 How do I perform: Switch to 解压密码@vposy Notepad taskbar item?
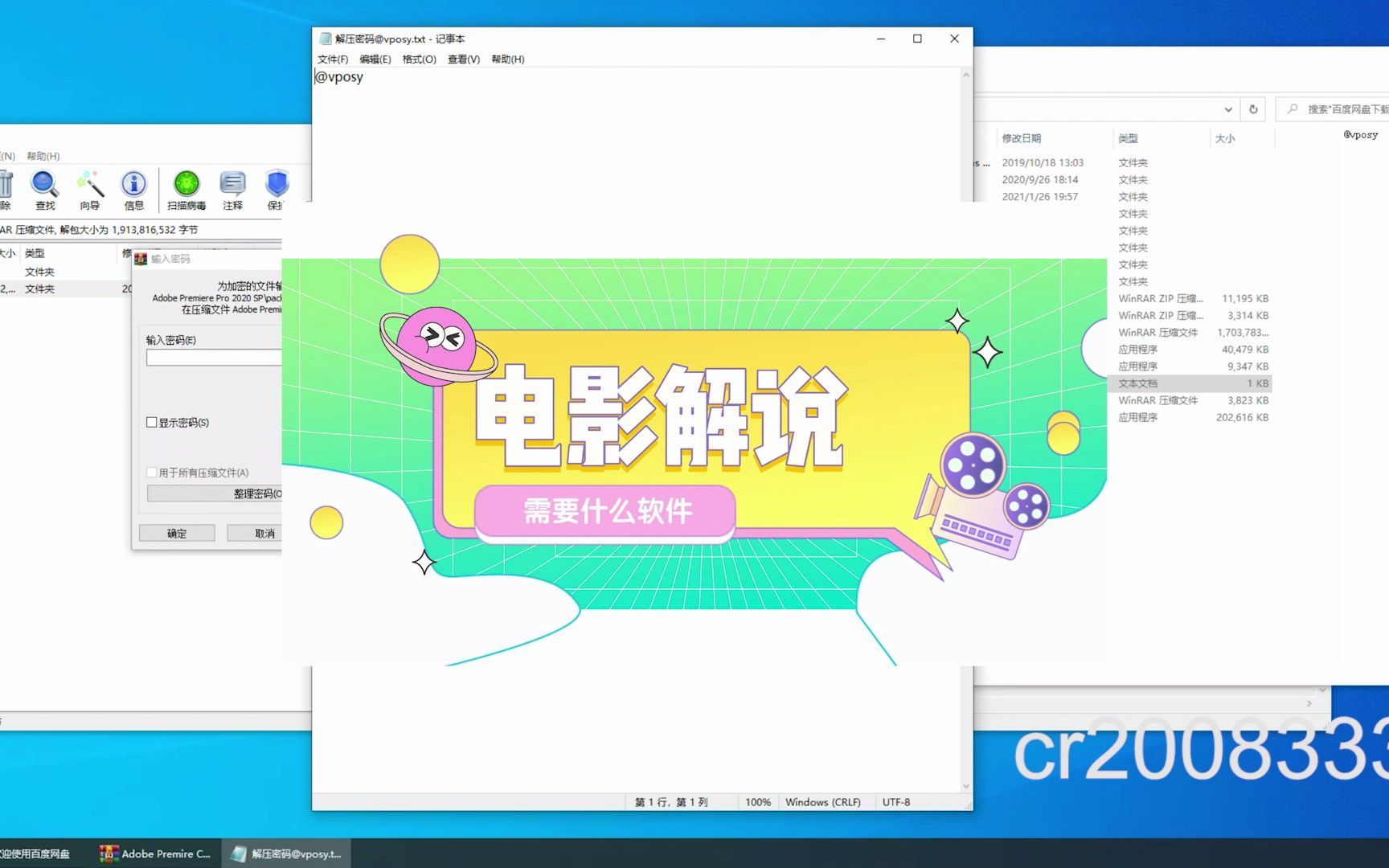[286, 854]
